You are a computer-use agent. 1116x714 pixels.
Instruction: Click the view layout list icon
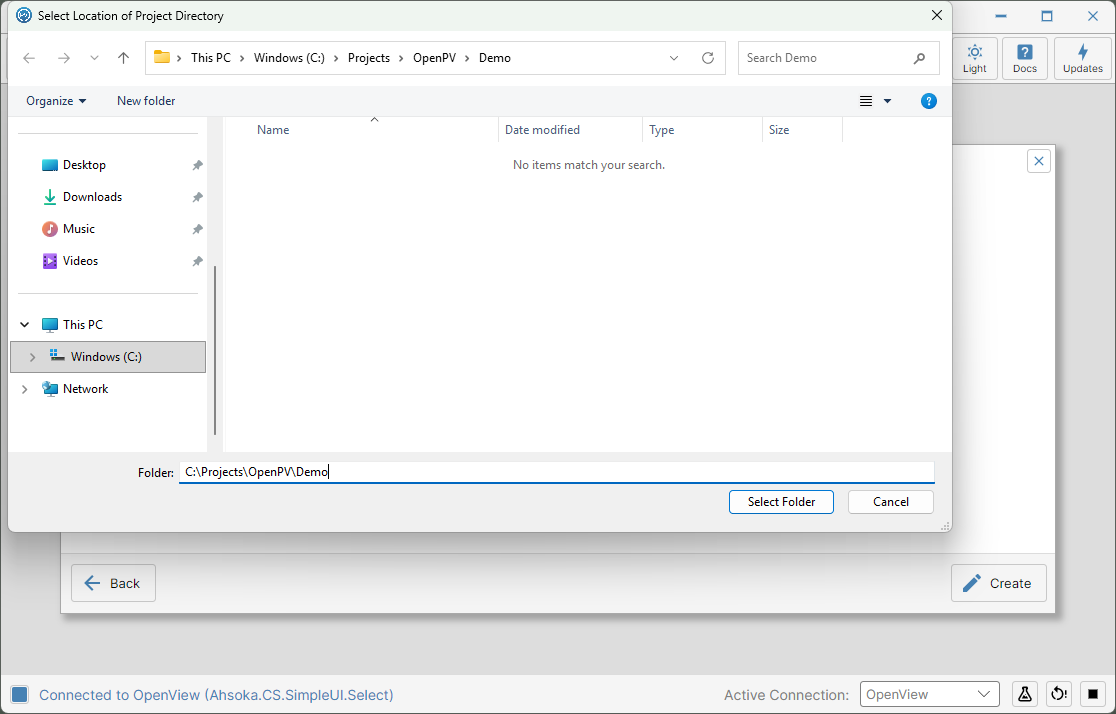(865, 101)
